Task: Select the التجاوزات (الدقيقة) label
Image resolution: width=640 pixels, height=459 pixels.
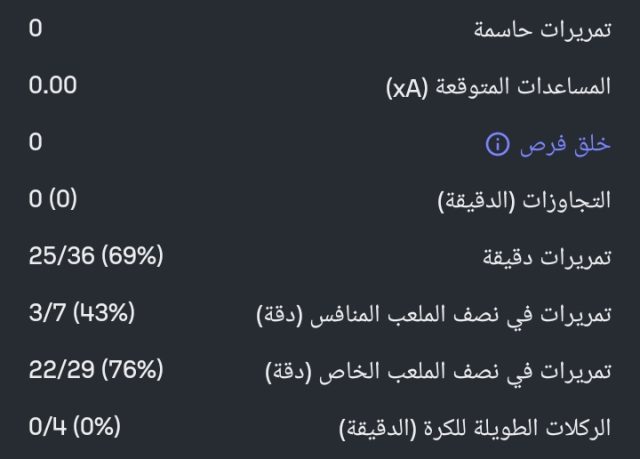Action: [524, 201]
